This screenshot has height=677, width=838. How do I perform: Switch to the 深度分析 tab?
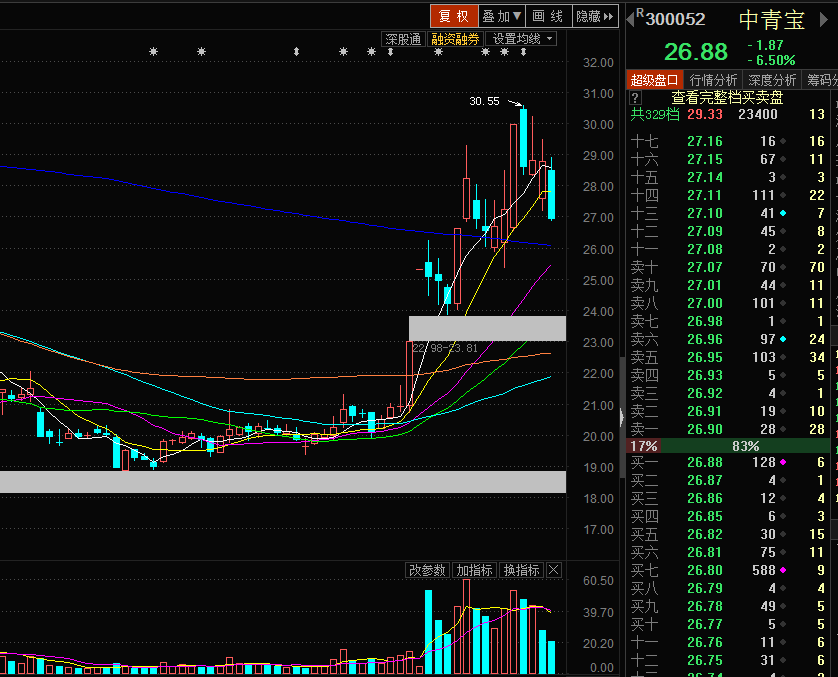772,80
